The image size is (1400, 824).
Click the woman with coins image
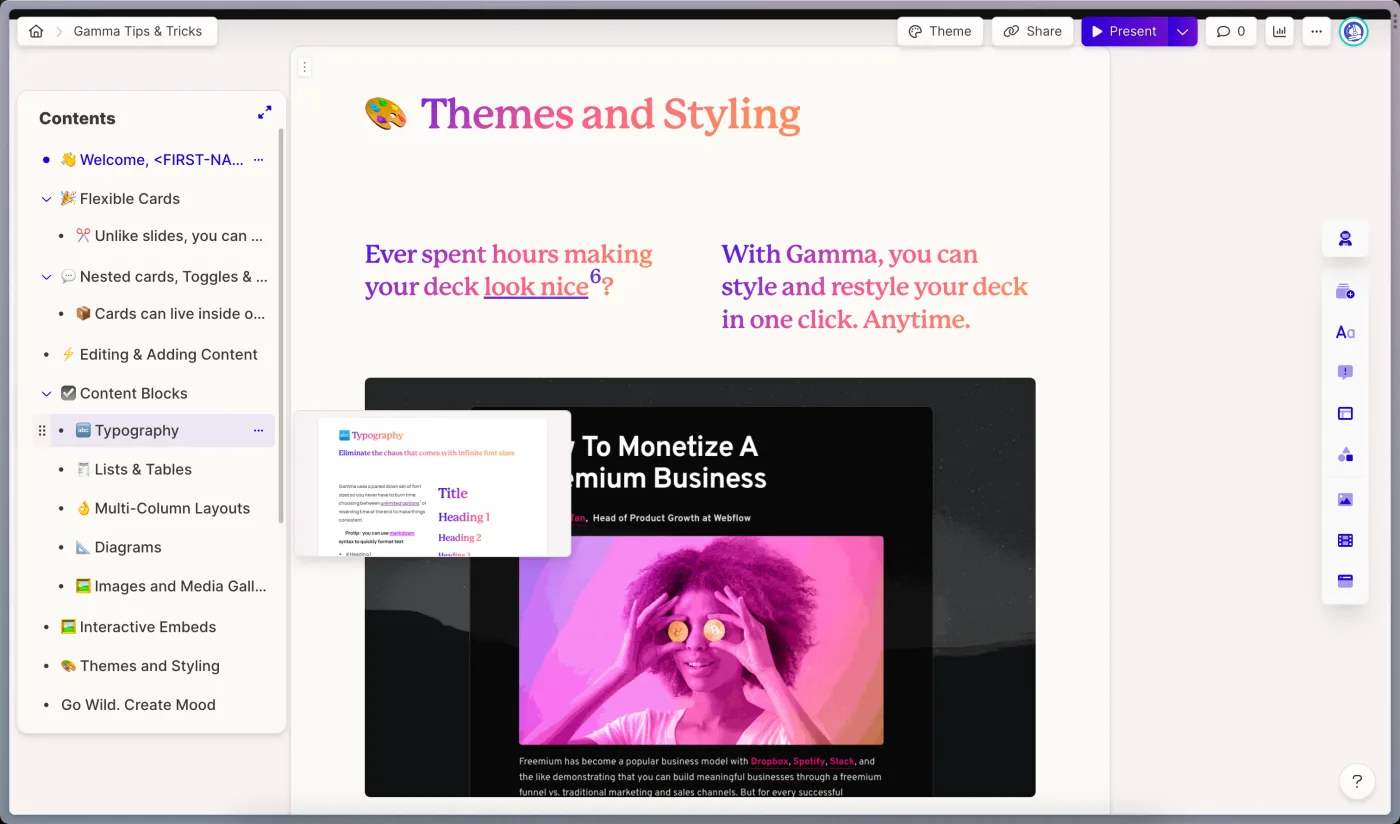point(701,640)
